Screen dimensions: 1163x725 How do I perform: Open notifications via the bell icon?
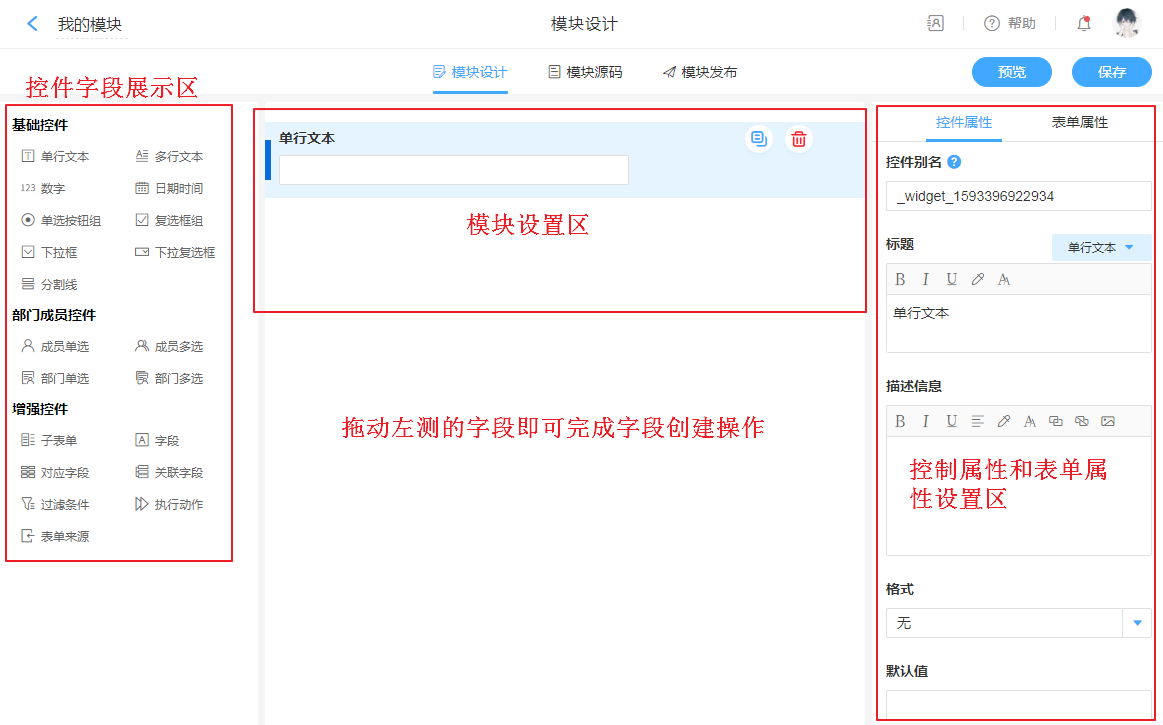[x=1084, y=24]
